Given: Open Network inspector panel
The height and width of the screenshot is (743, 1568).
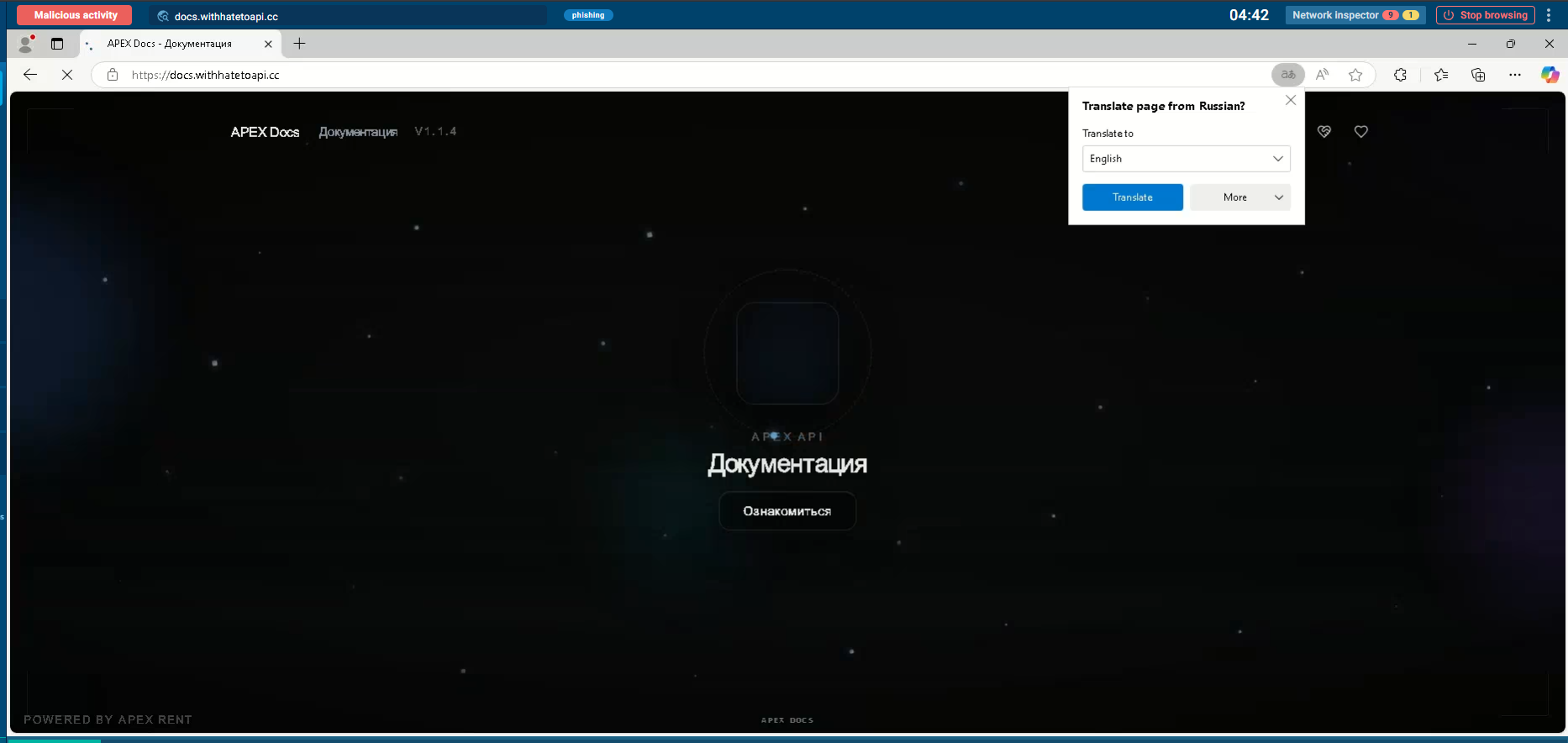Looking at the screenshot, I should 1355,15.
